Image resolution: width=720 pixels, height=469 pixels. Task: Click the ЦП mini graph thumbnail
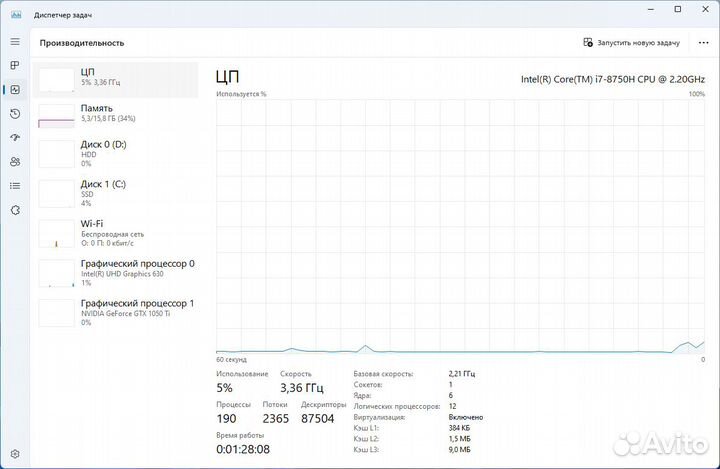point(56,80)
